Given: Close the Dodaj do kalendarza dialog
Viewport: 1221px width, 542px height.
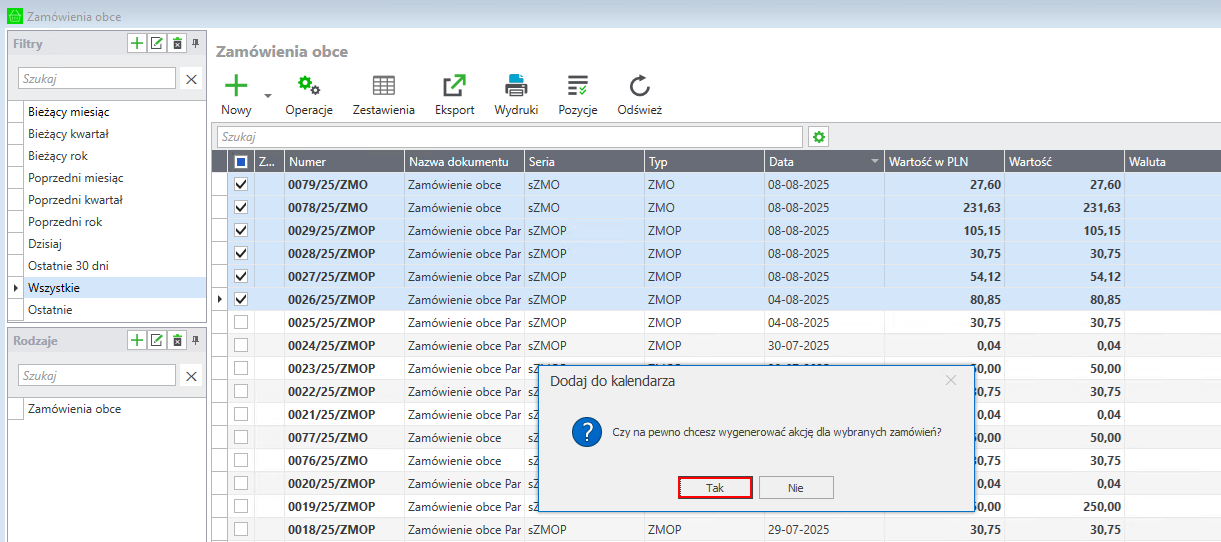Looking at the screenshot, I should 951,381.
